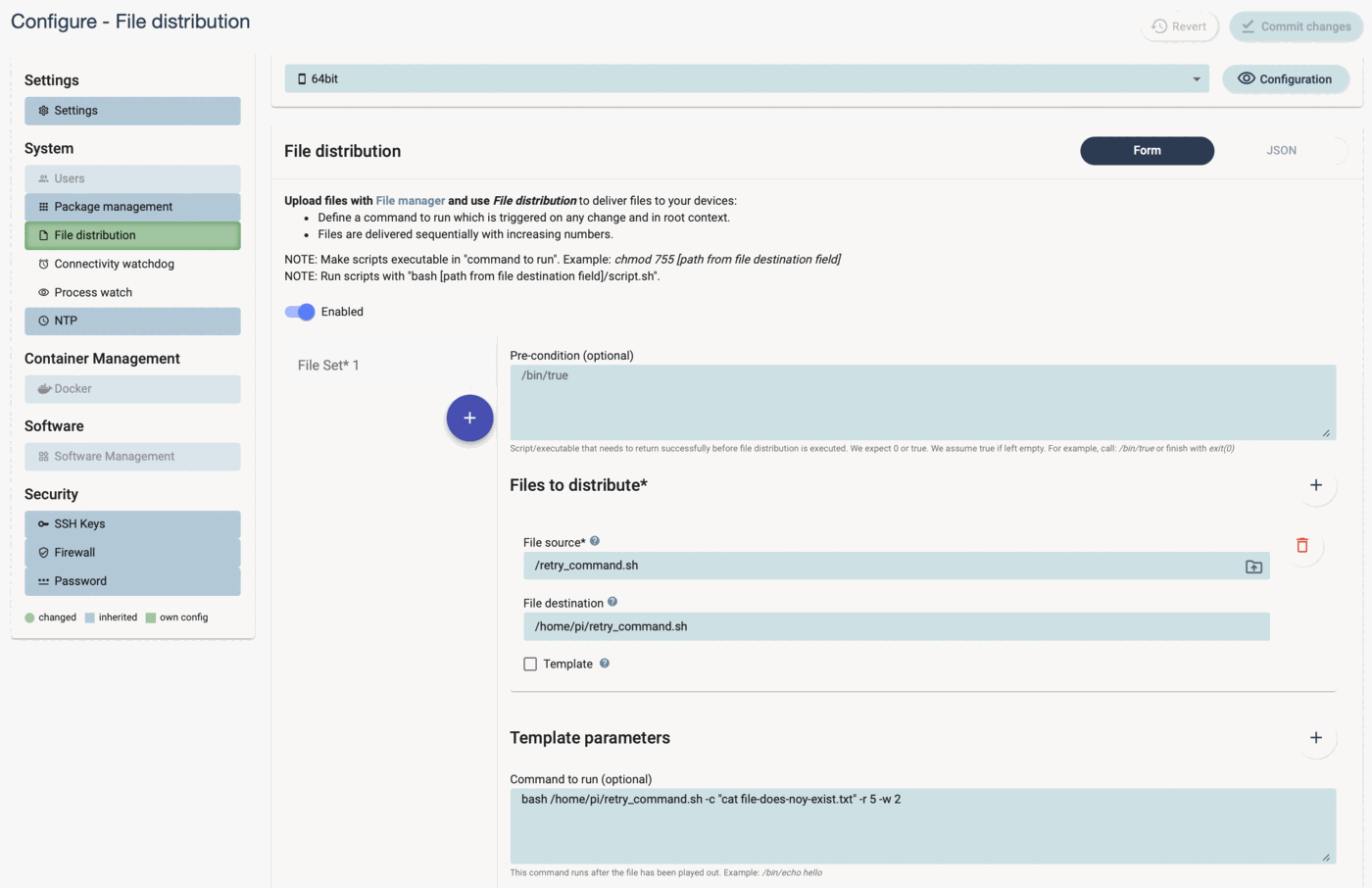Select the Form tab
Screen dimensions: 1372x888
1147,151
